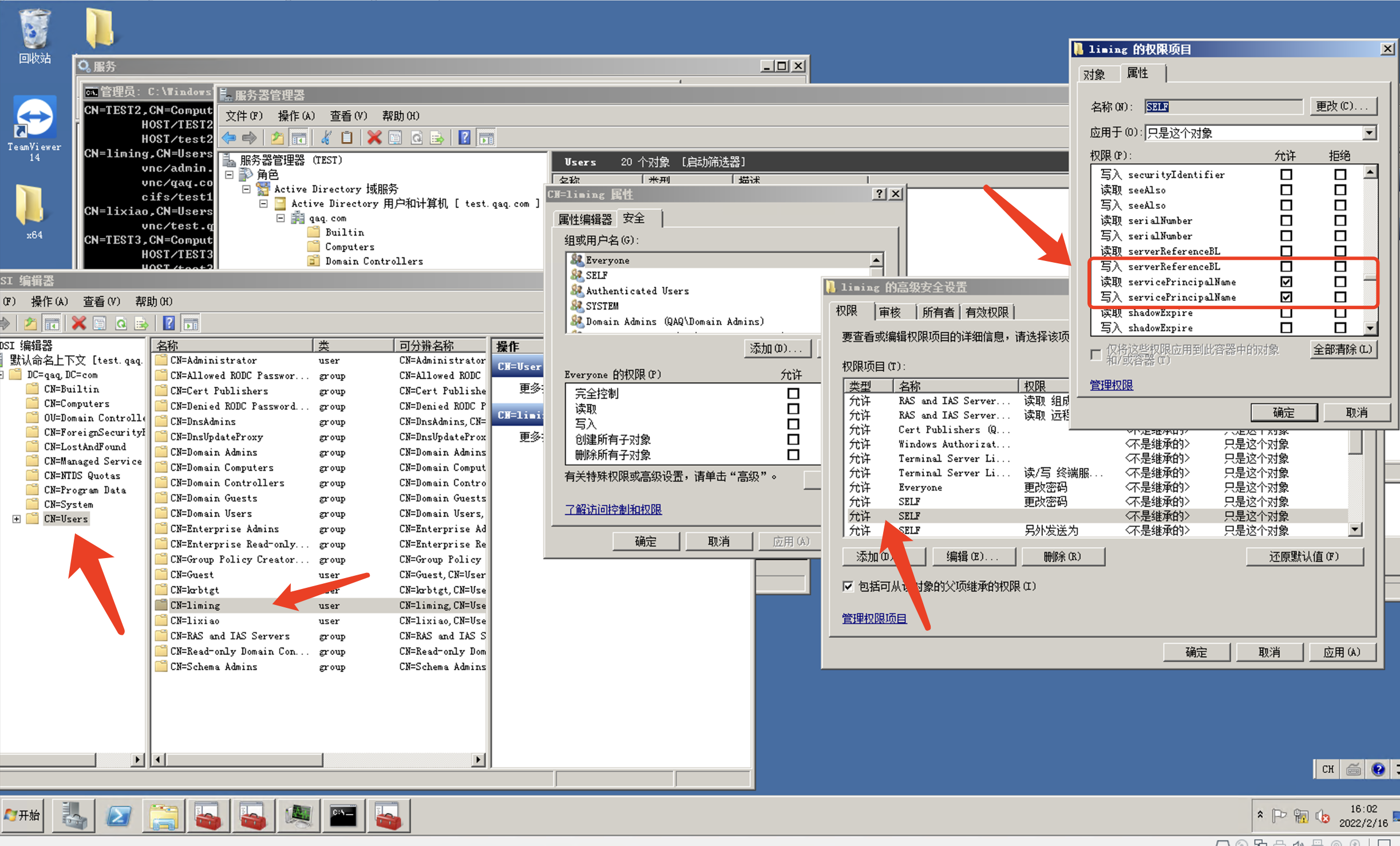Expand the CN=Users tree node
This screenshot has width=1400, height=846.
point(17,519)
